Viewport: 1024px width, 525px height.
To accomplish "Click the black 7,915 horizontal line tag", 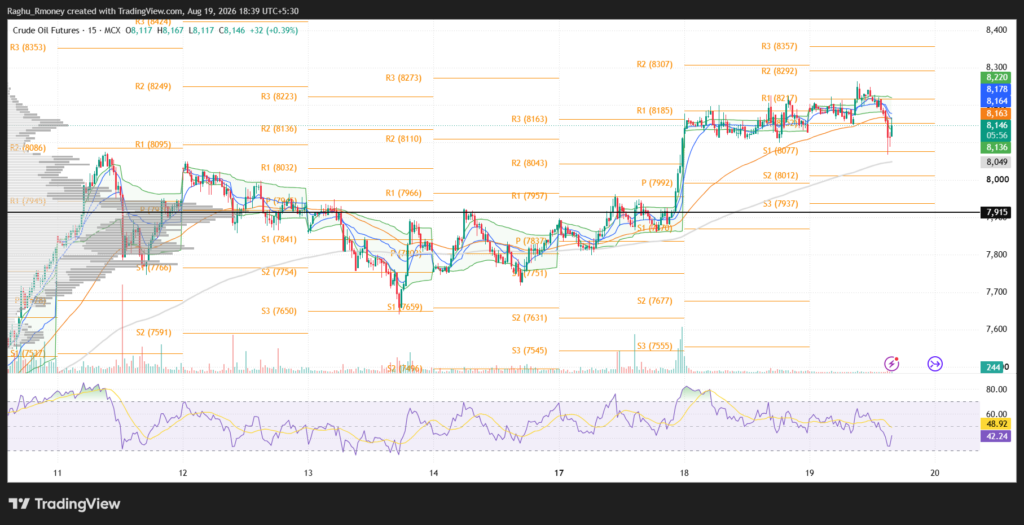I will [996, 212].
